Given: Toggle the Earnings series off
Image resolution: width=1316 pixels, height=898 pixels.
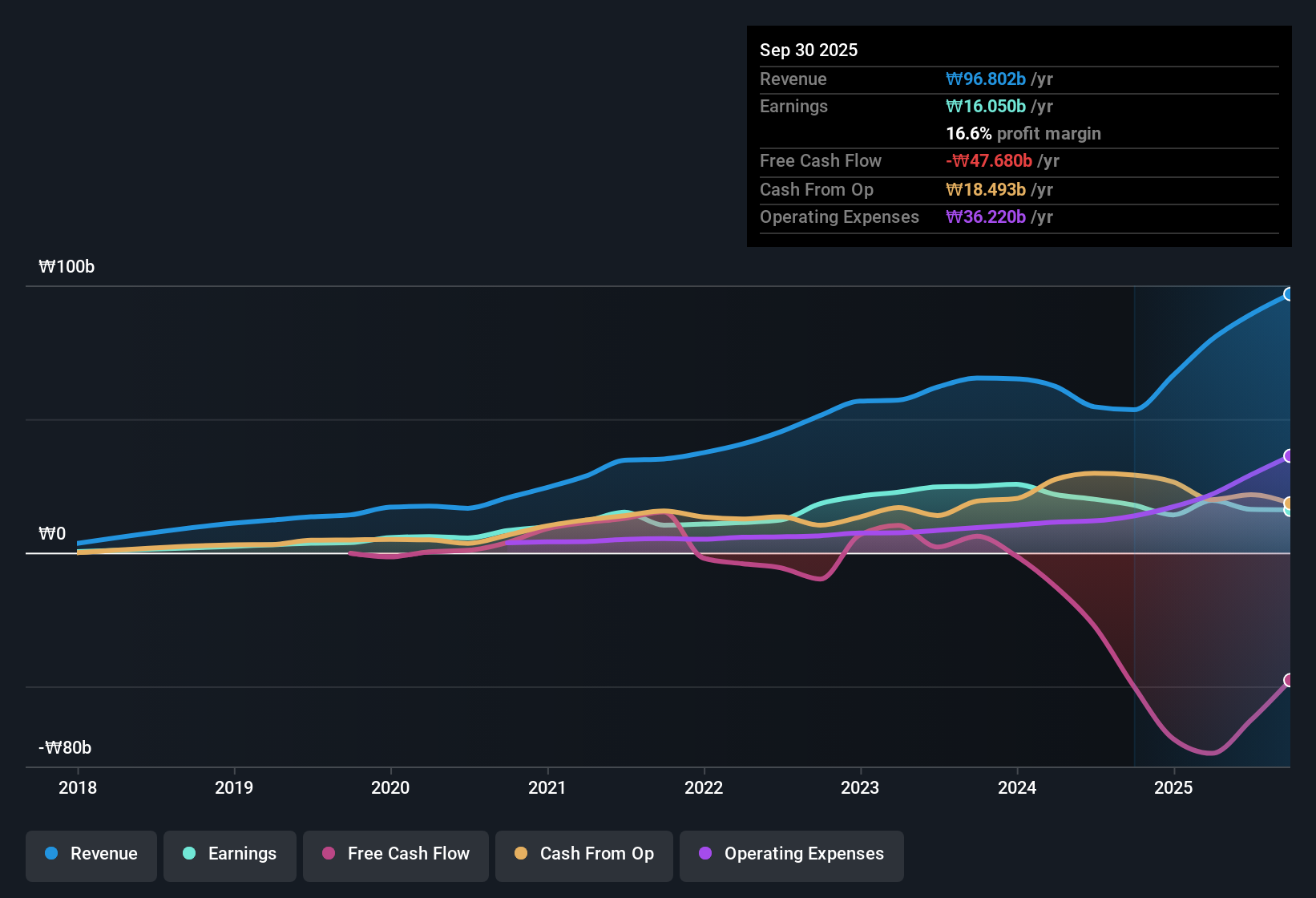Looking at the screenshot, I should [229, 856].
